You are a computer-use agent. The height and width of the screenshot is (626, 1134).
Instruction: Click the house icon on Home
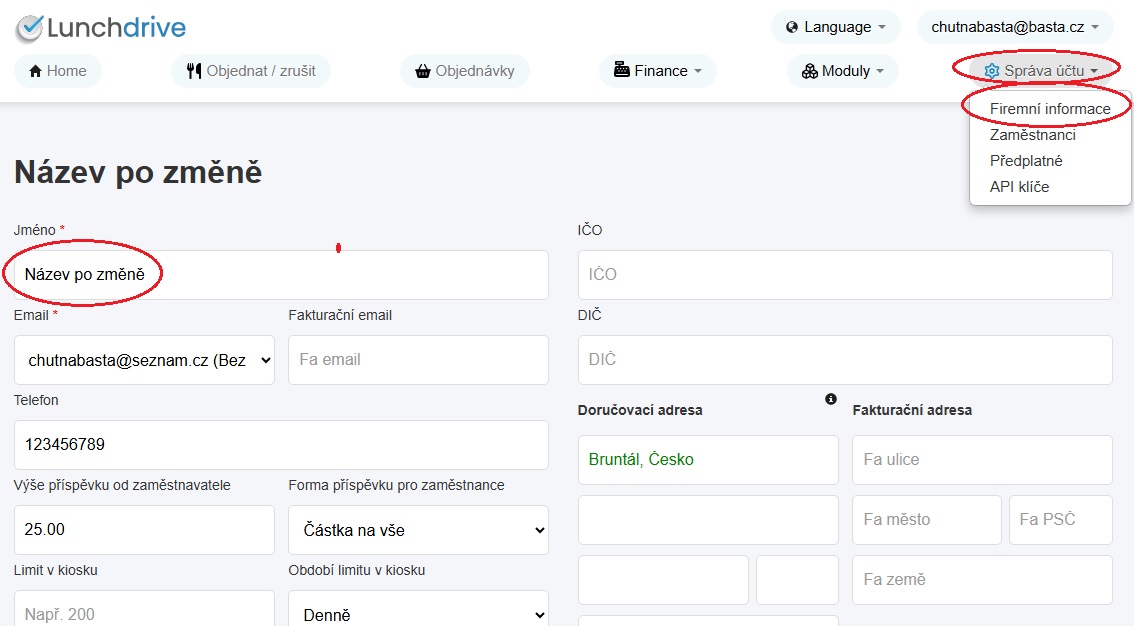(35, 71)
